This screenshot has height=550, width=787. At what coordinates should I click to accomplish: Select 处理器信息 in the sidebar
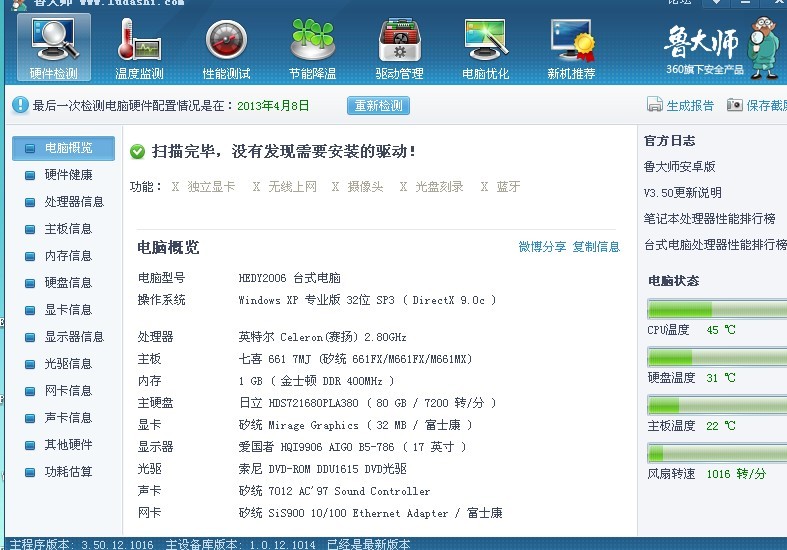[74, 202]
